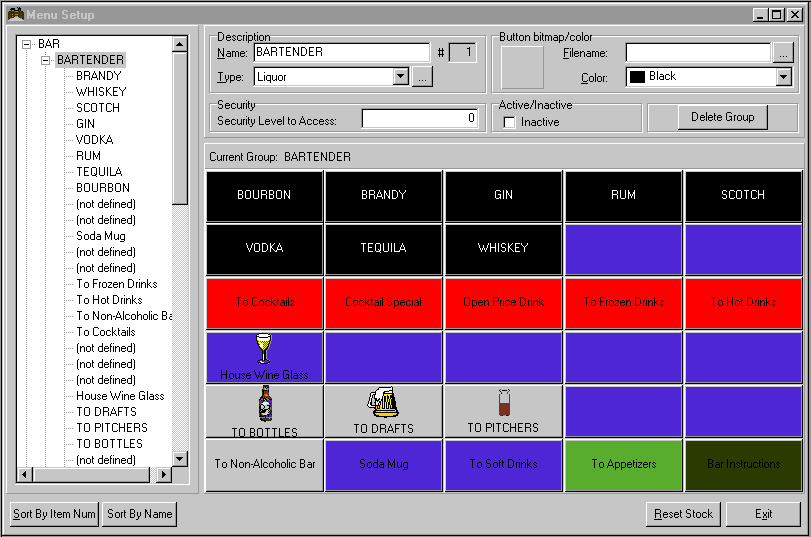Open the Color dropdown showing Black
Screen dimensions: 811x537
click(782, 77)
